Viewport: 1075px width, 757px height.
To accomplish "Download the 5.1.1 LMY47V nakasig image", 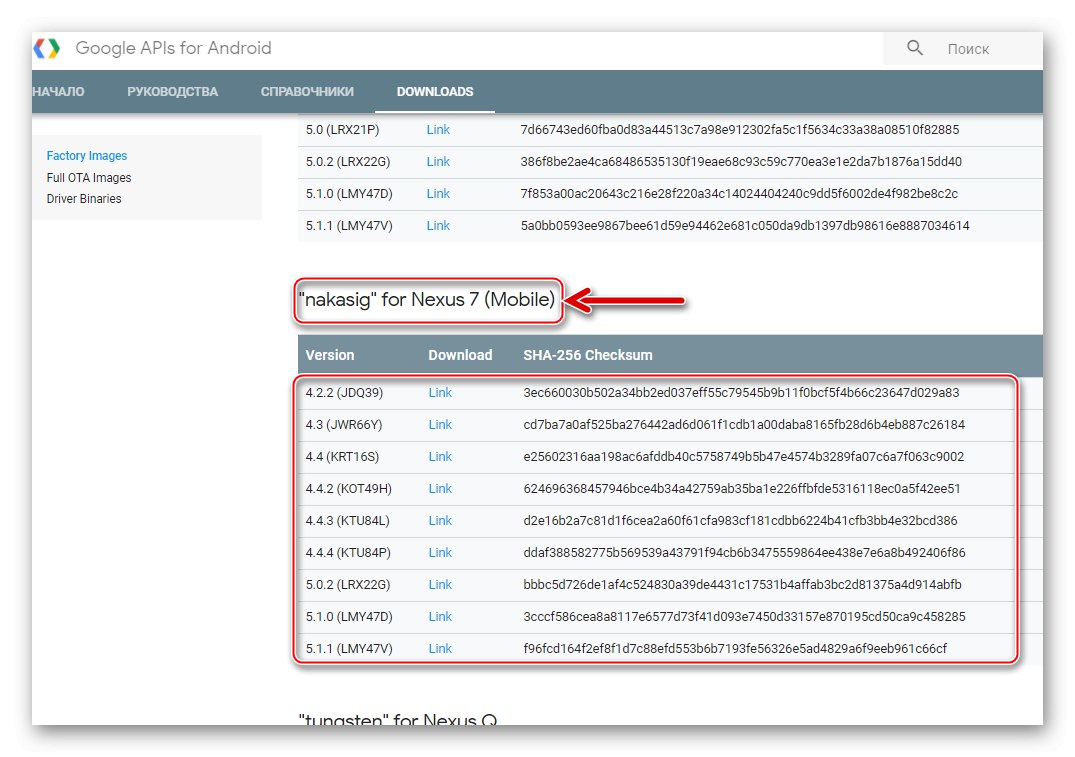I will pyautogui.click(x=440, y=648).
